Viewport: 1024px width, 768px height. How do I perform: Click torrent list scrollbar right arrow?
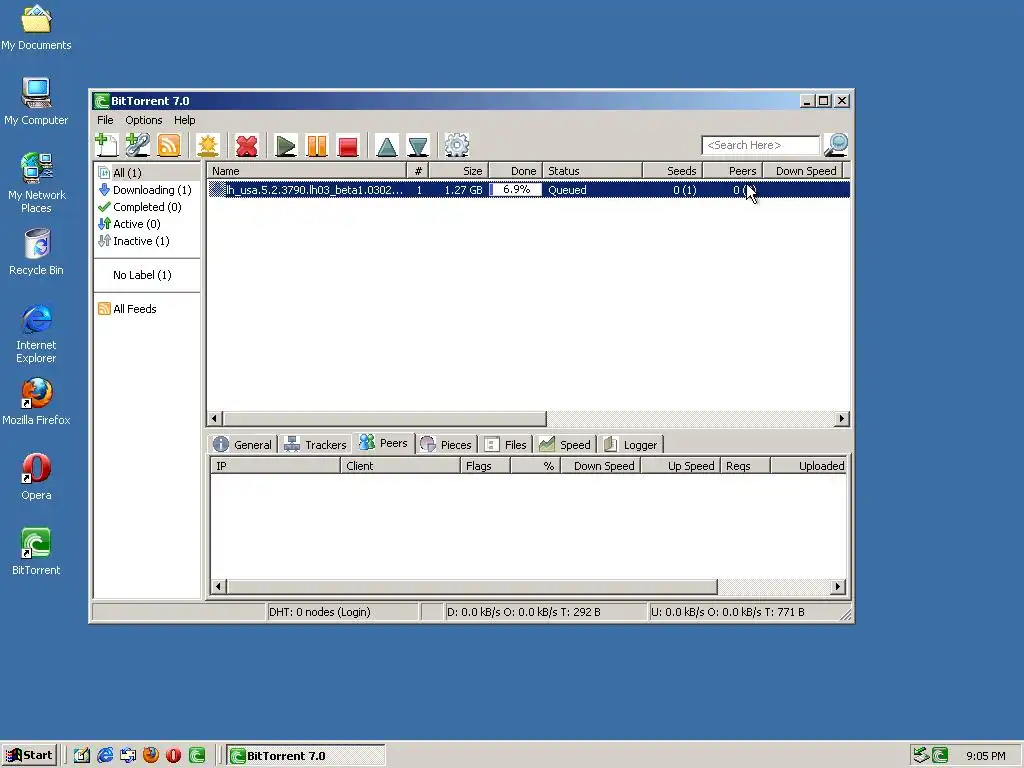[842, 419]
